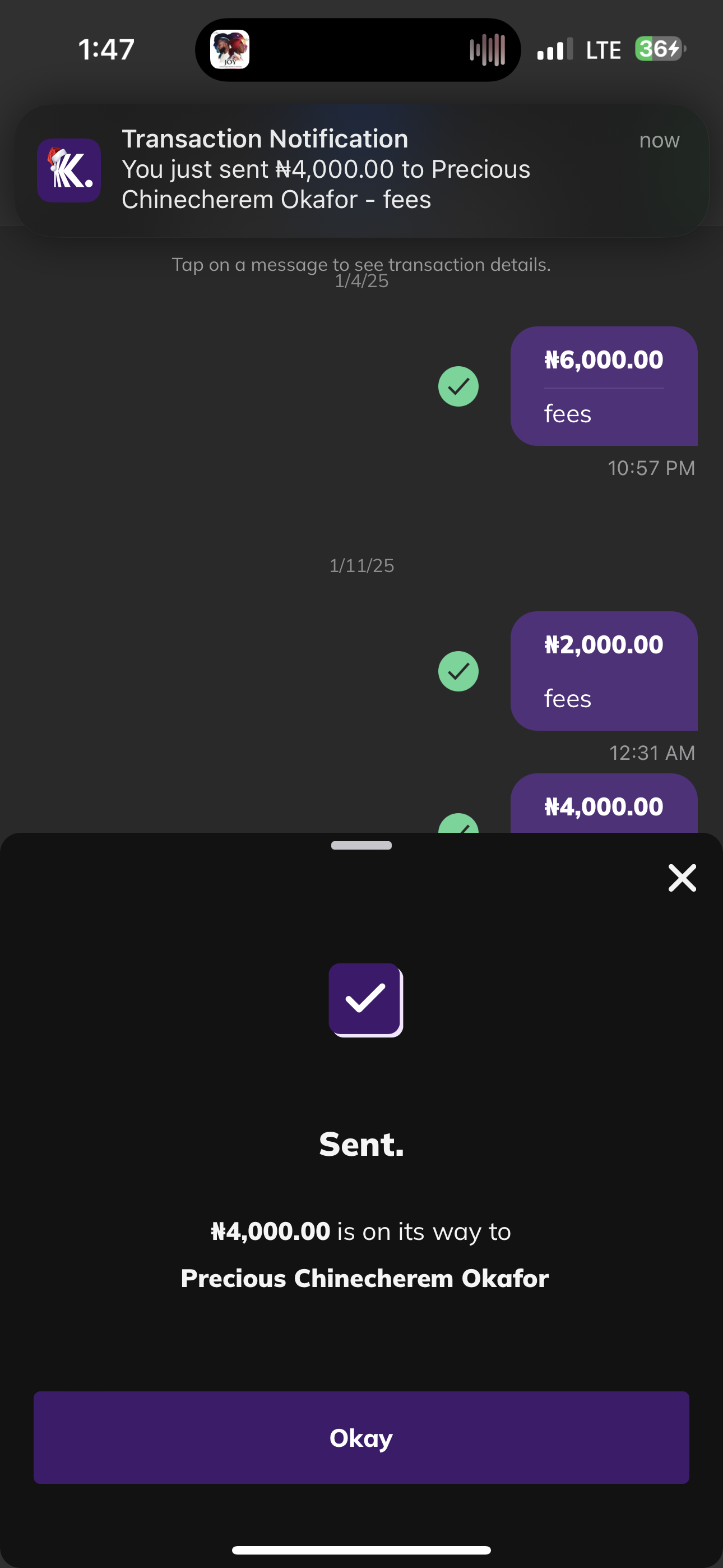Tap the battery indicator in status bar

coord(659,49)
